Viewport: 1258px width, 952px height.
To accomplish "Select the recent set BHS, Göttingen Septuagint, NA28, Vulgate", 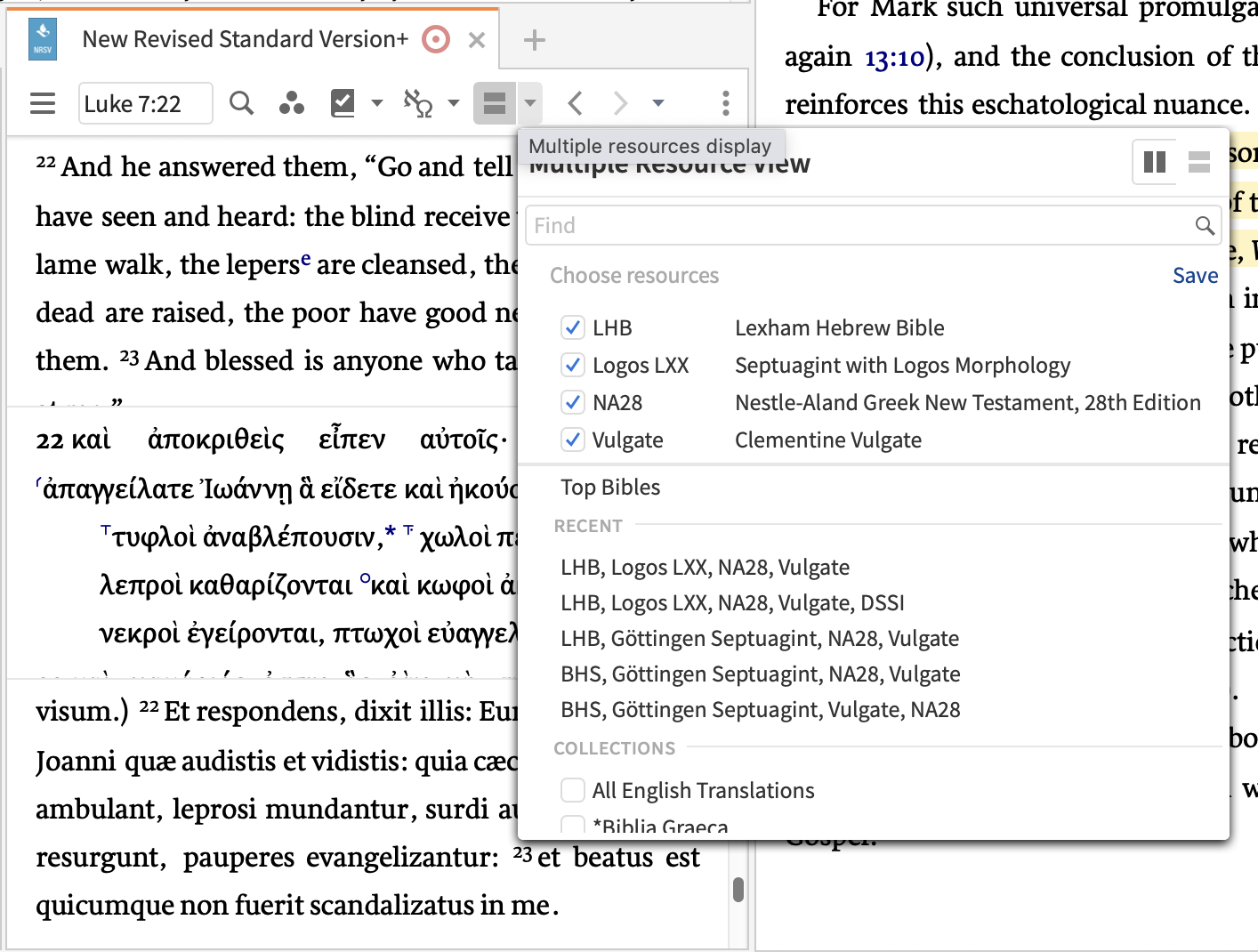I will coord(760,674).
